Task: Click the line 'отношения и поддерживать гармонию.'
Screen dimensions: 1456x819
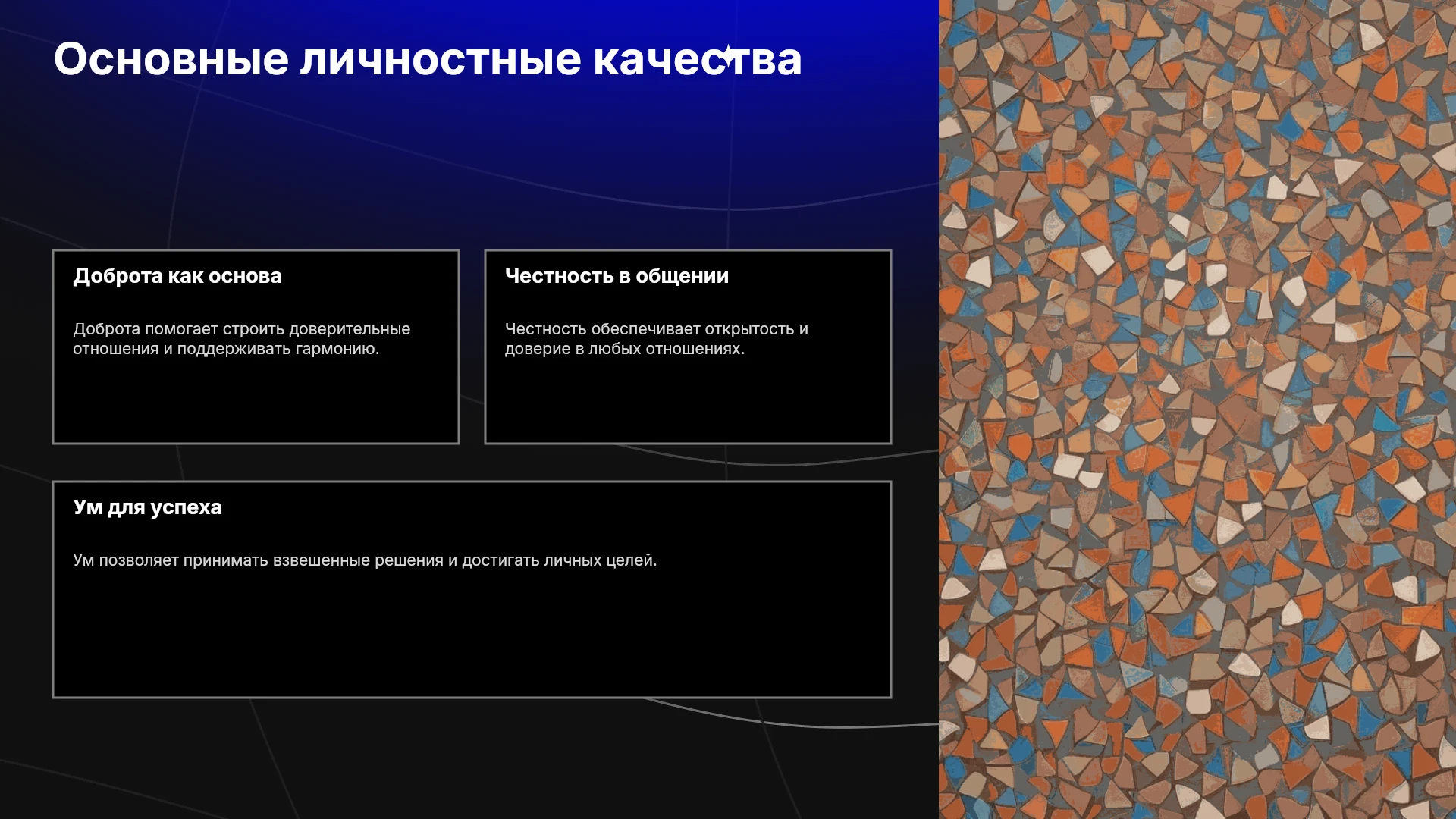Action: [226, 349]
